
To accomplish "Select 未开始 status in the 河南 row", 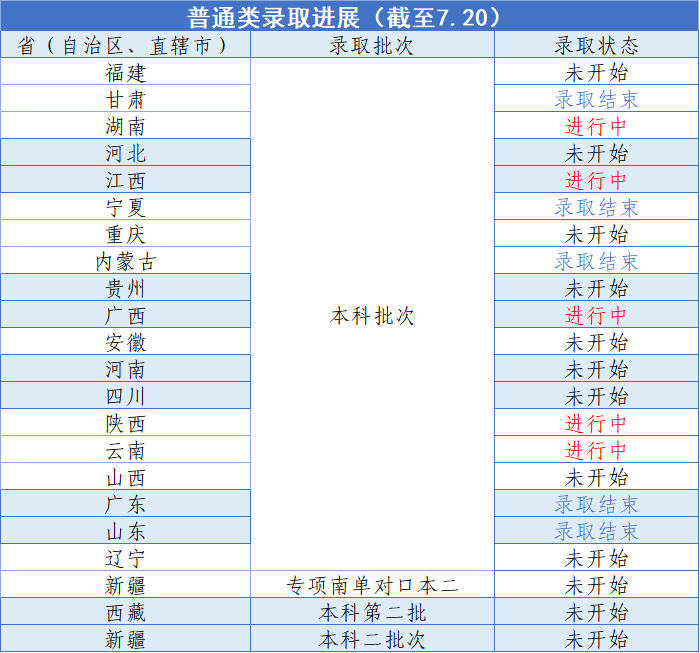I will [x=596, y=368].
